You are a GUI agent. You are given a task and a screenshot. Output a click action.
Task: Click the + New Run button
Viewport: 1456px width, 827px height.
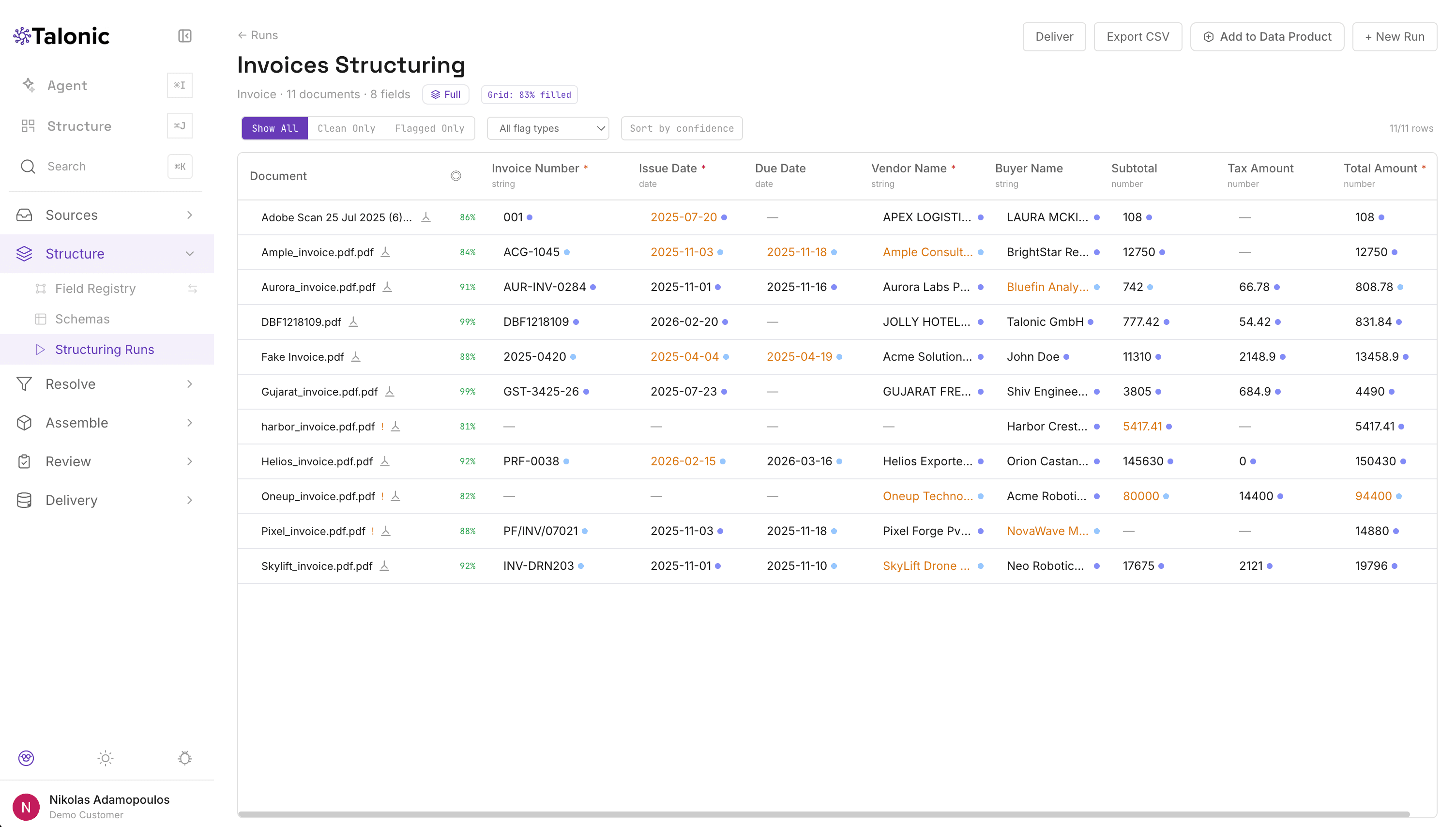pos(1395,36)
